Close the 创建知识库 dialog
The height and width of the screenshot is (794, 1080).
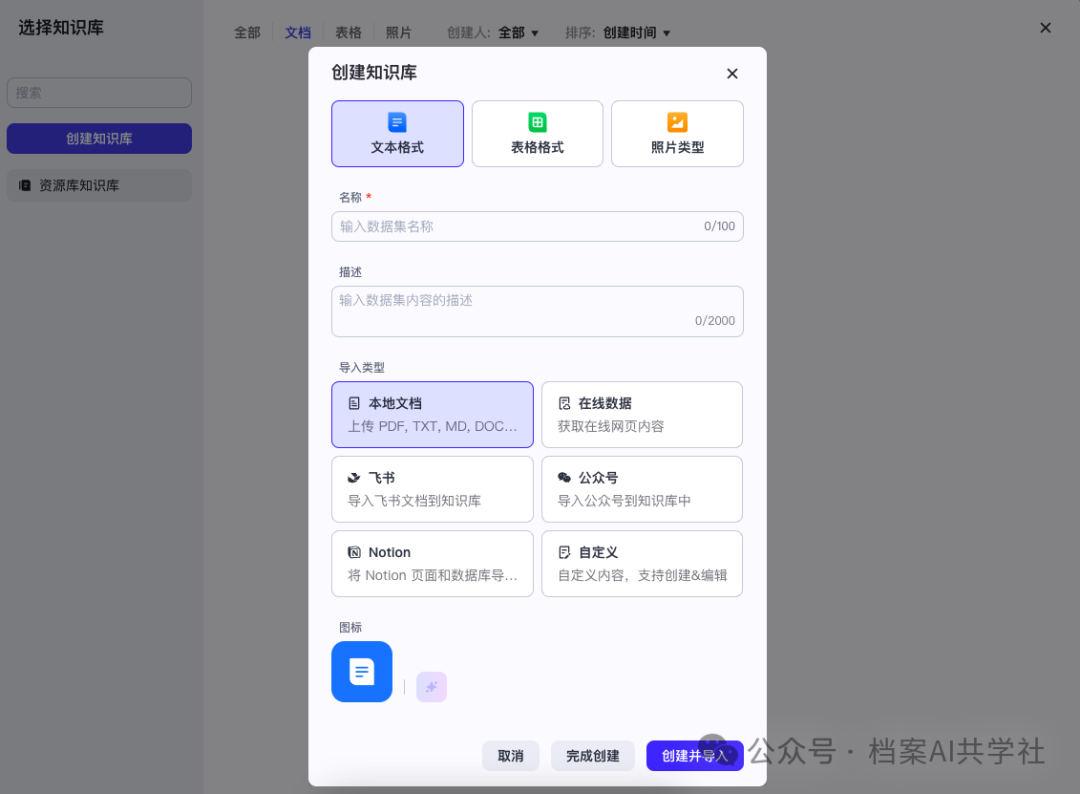click(732, 74)
